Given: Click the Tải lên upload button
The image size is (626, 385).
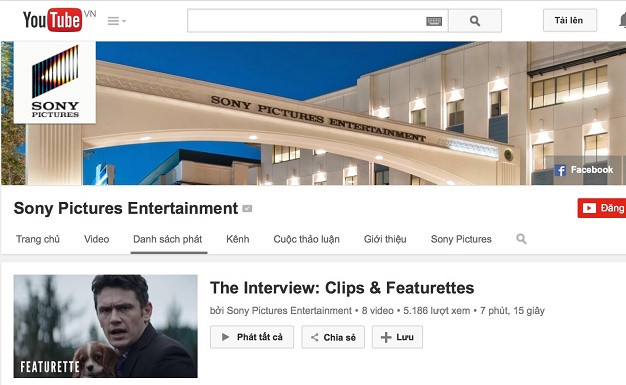Looking at the screenshot, I should [570, 20].
